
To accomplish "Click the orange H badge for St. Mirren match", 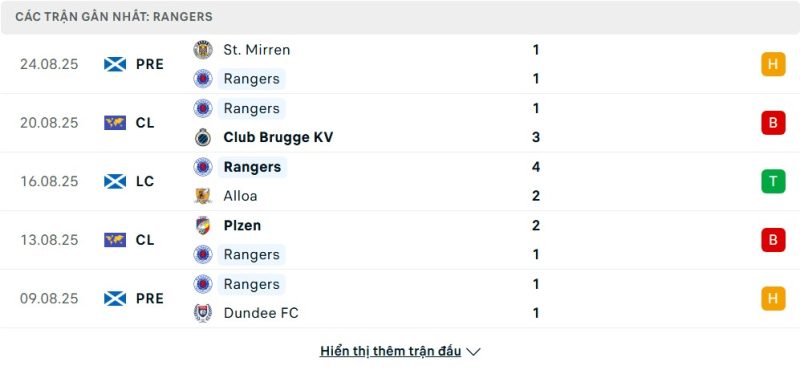I will (773, 64).
